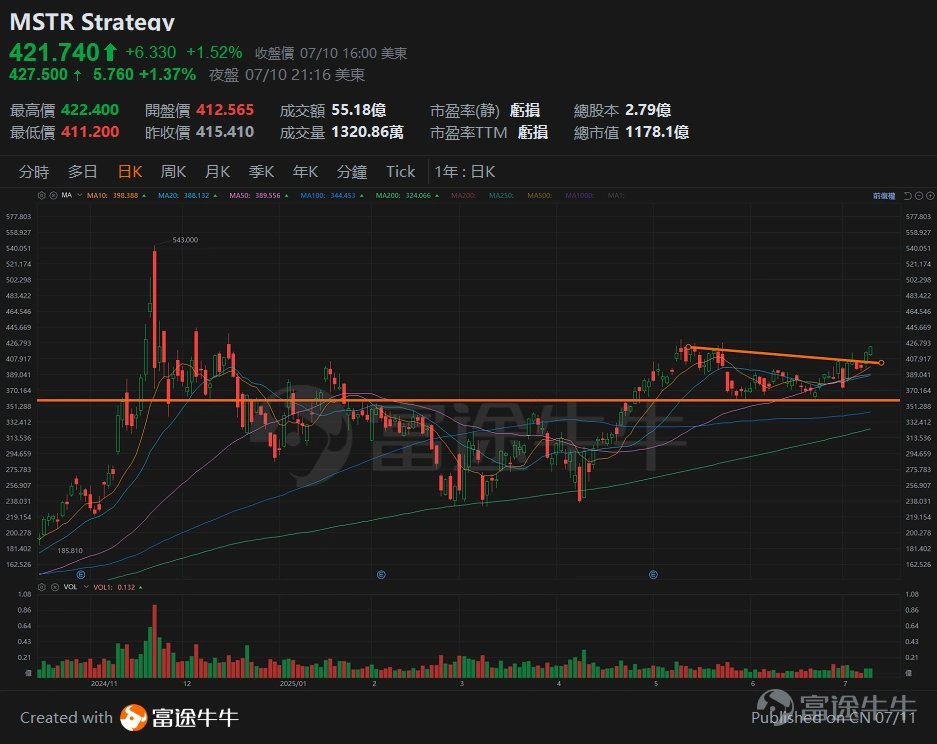Click the zoom-in plus icon above the chart
Screen dimensions: 937x744
tap(930, 196)
